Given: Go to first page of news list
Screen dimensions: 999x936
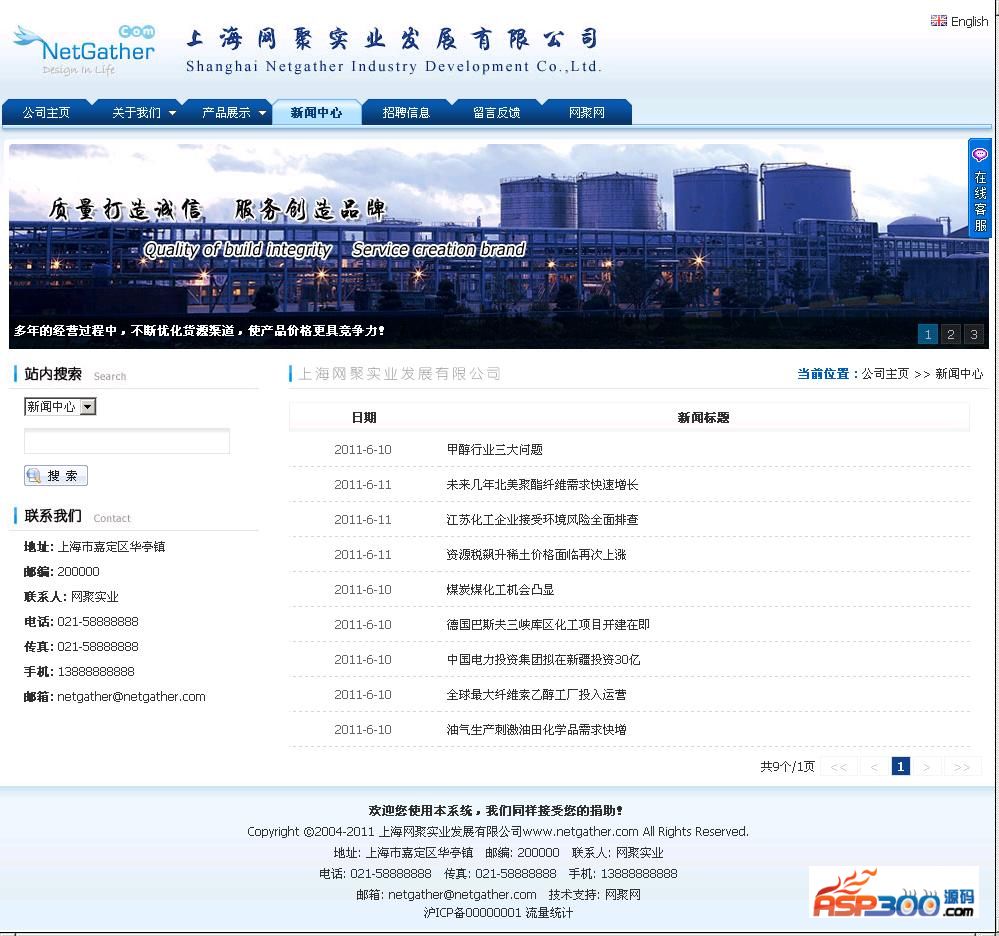Looking at the screenshot, I should (839, 767).
